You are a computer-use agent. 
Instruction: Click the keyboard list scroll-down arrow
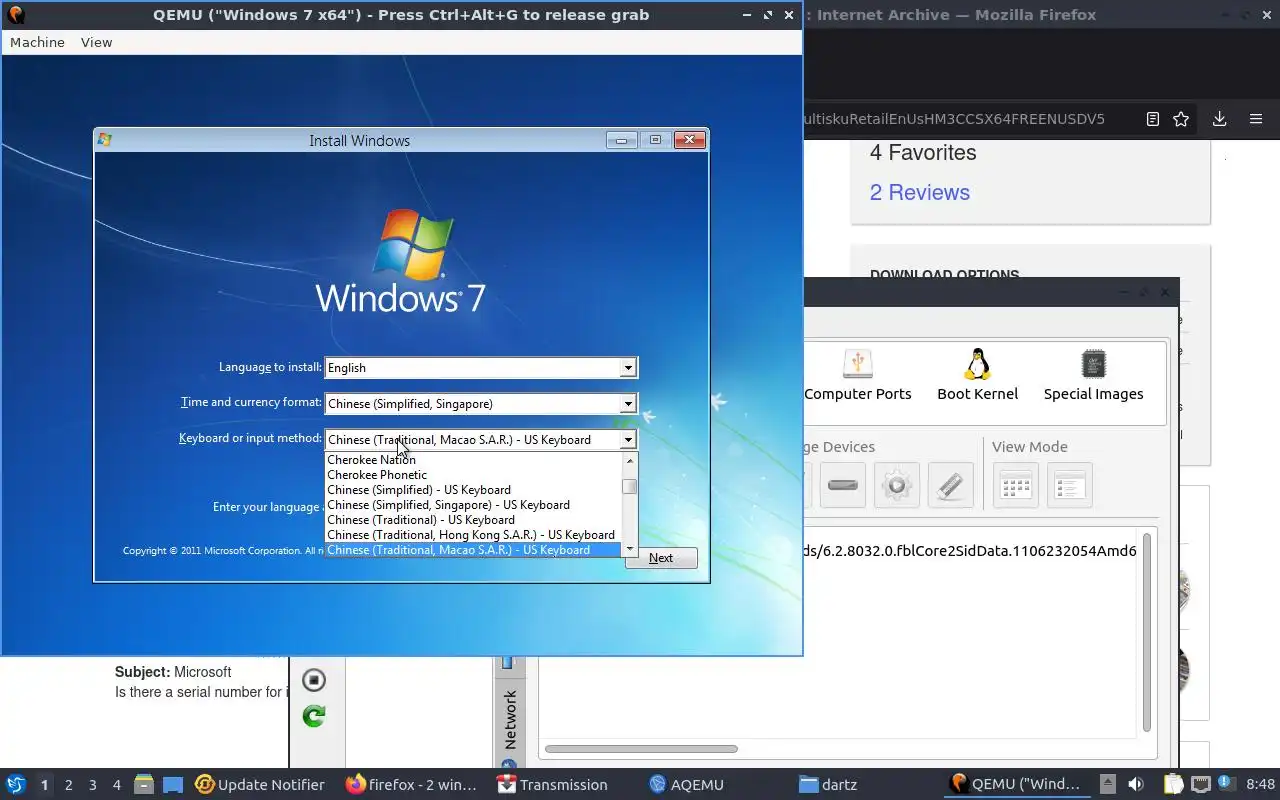pyautogui.click(x=630, y=550)
